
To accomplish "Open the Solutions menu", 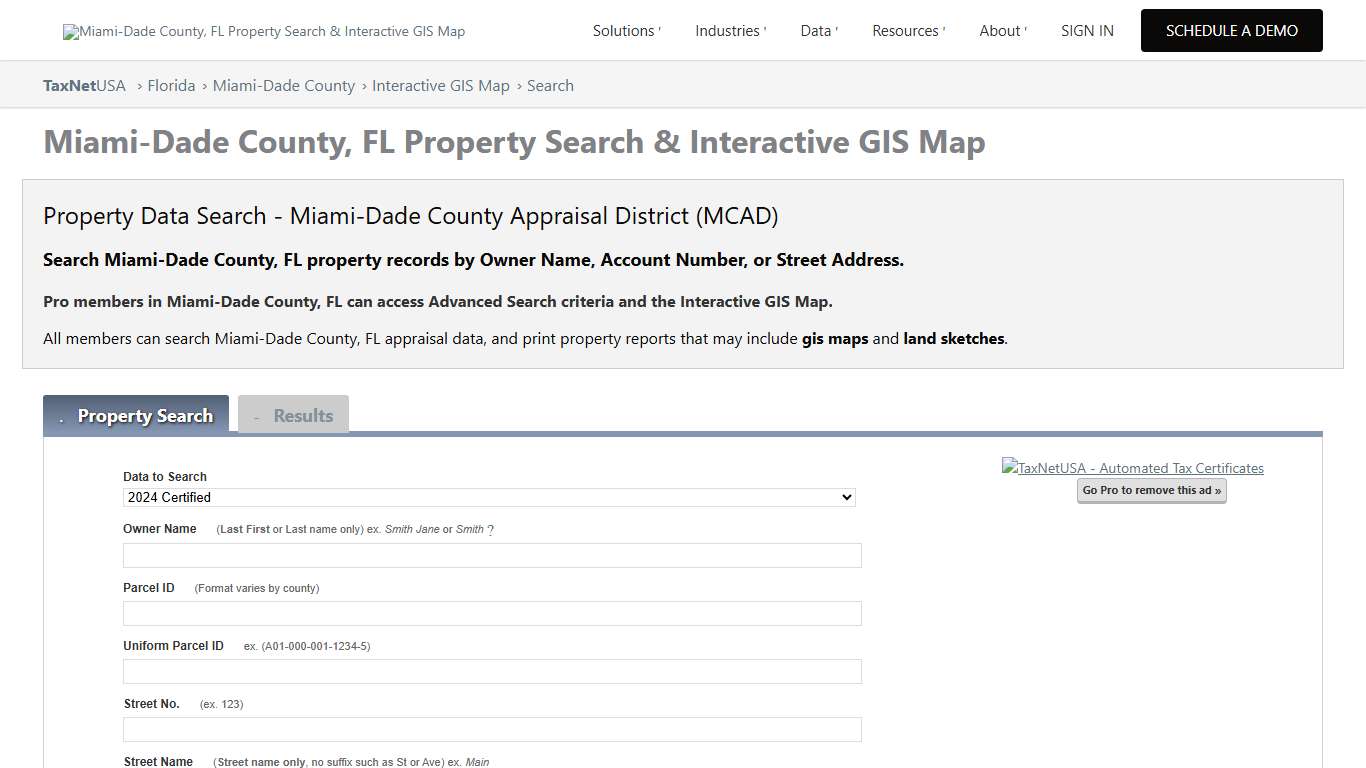I will point(623,30).
